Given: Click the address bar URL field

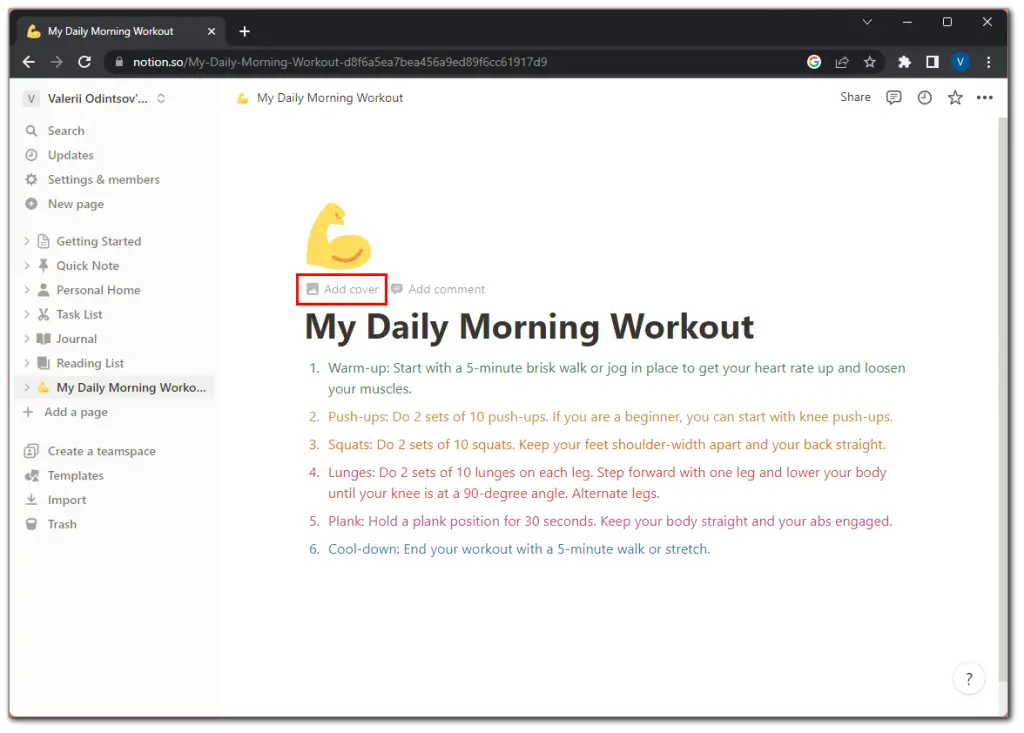Looking at the screenshot, I should coord(400,61).
